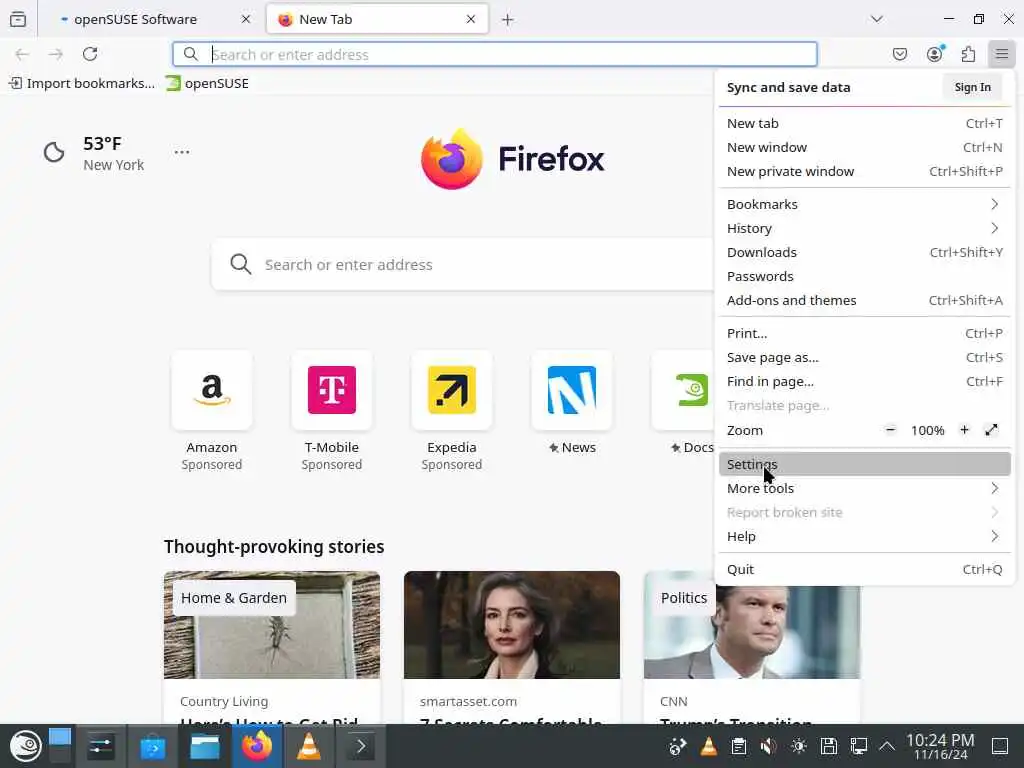Open the weather widget options ellipsis
1024x768 pixels.
click(182, 152)
